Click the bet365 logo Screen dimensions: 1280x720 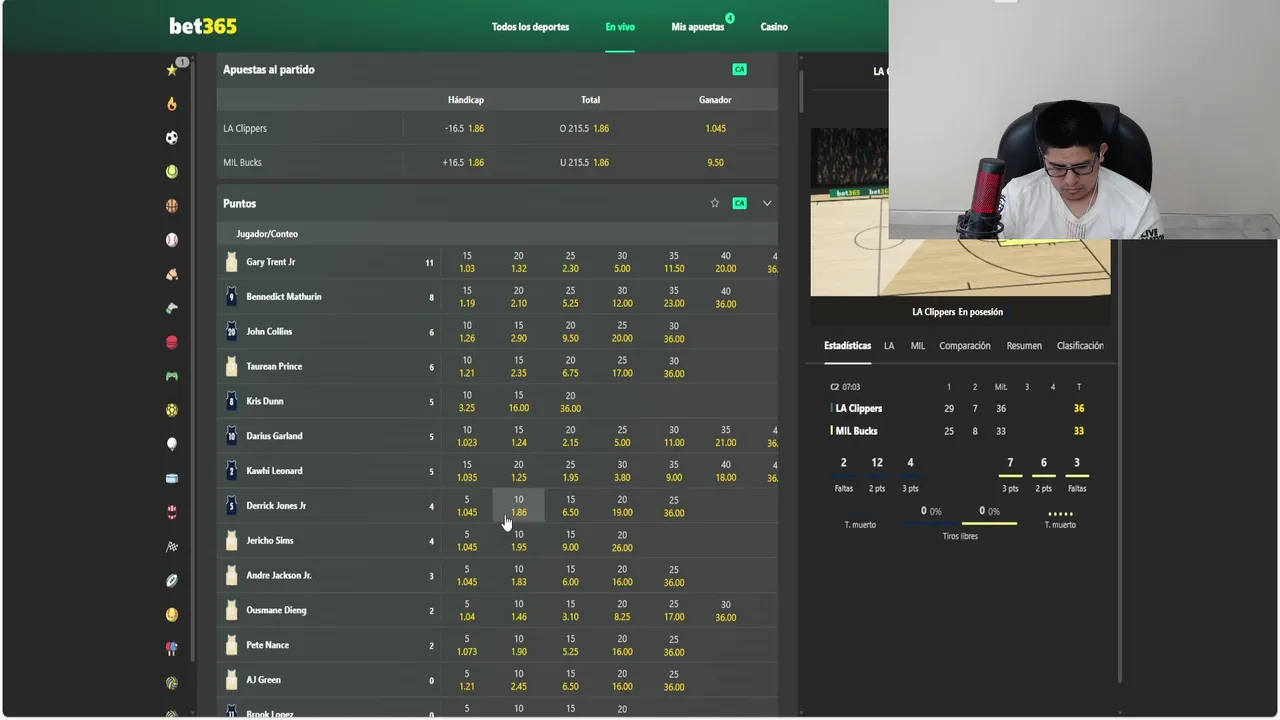tap(203, 27)
